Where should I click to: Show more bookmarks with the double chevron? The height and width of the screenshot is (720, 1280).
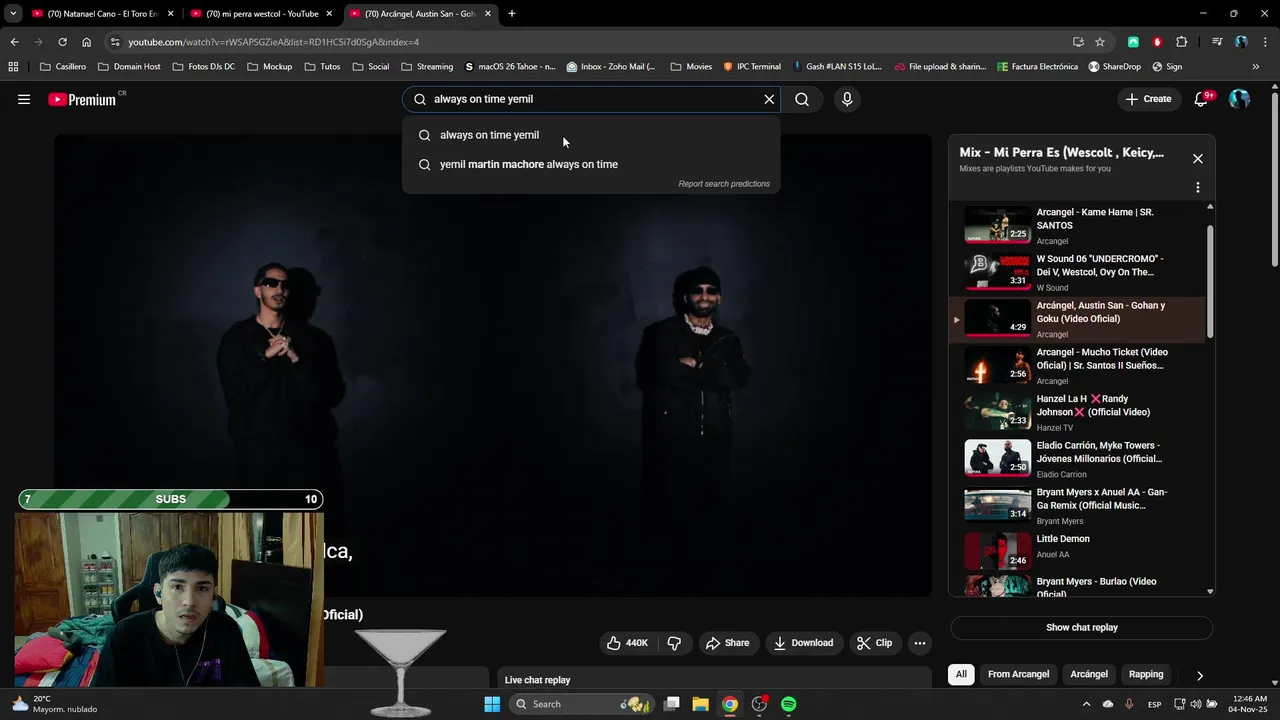point(1256,67)
